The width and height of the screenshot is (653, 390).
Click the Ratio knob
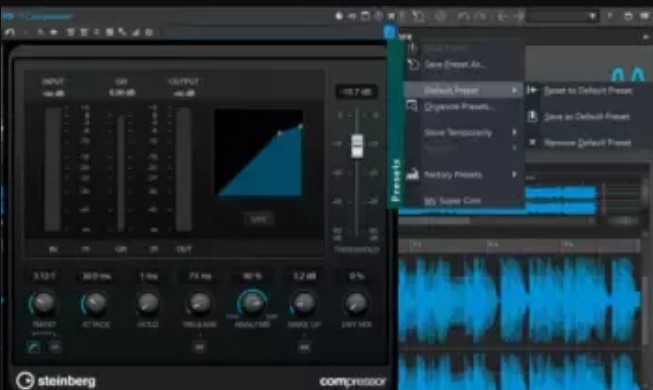point(43,303)
